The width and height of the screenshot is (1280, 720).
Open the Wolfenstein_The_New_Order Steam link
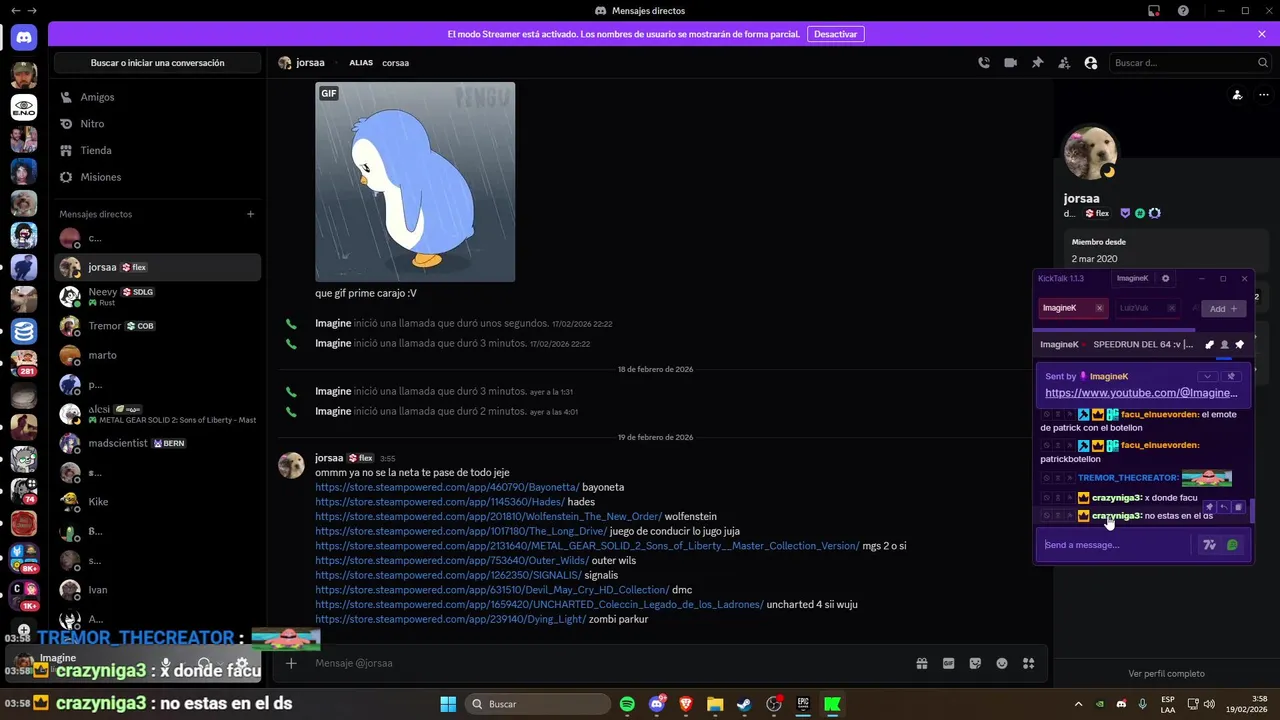[488, 516]
